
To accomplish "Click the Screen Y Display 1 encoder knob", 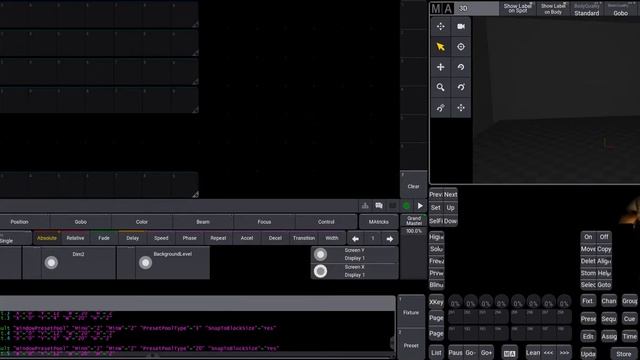I will point(320,255).
